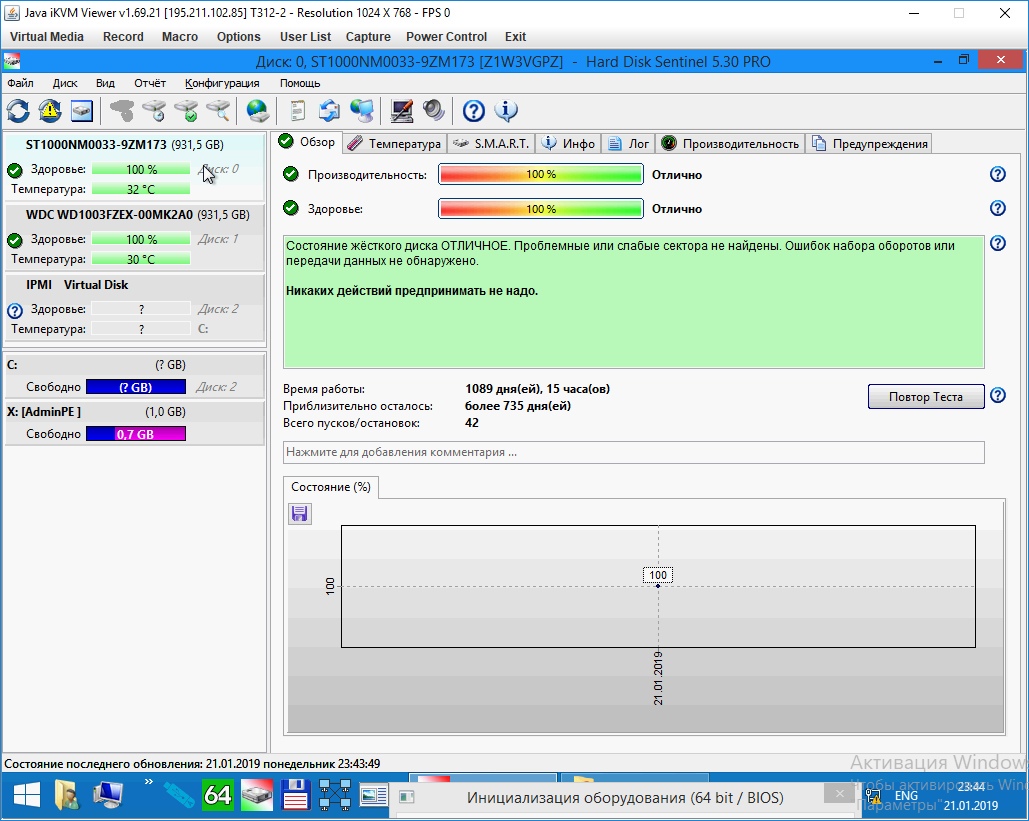
Task: Click the blue question mark help toolbar icon
Action: click(473, 111)
